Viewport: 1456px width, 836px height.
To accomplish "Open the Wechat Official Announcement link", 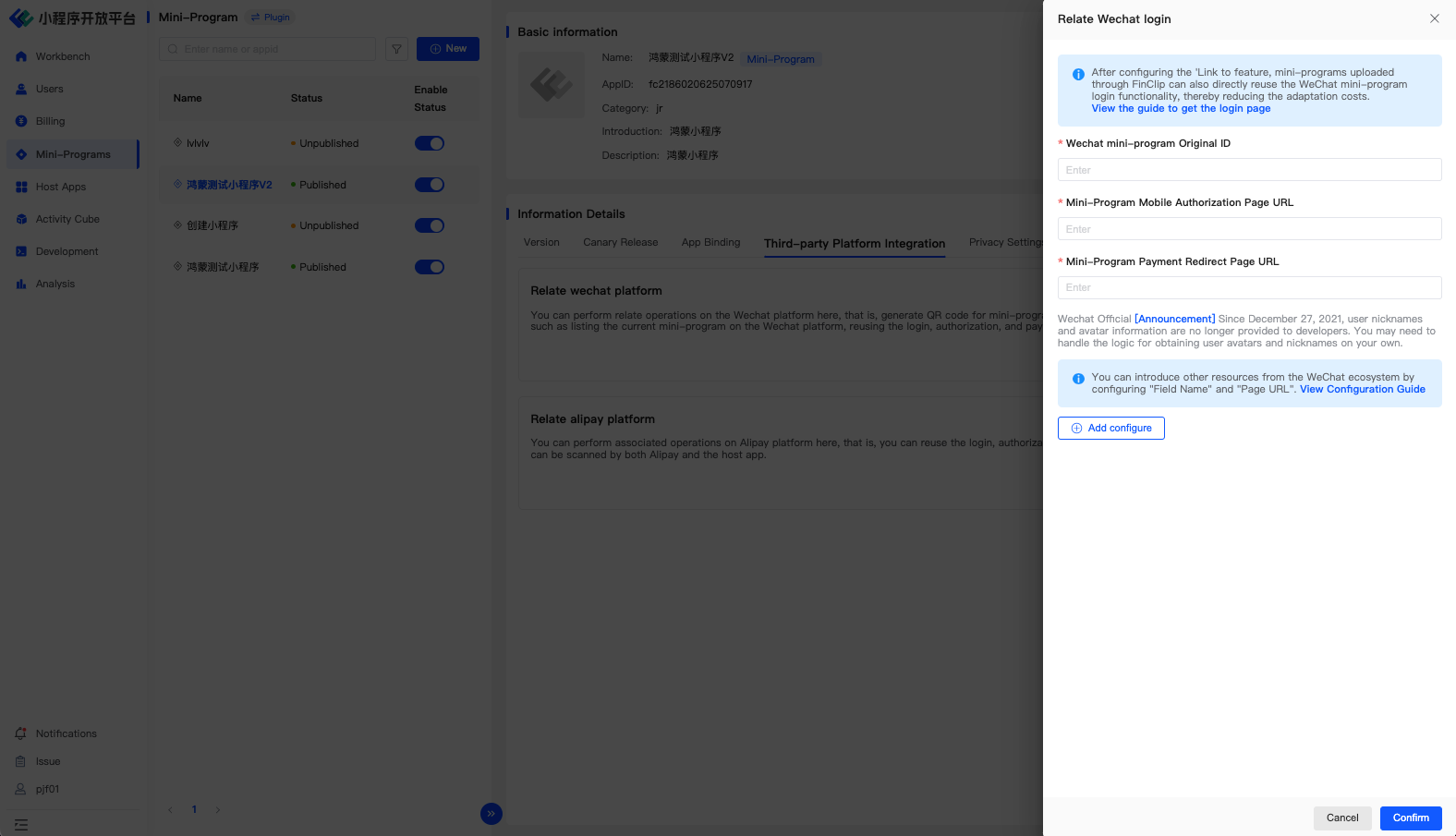I will [x=1174, y=319].
